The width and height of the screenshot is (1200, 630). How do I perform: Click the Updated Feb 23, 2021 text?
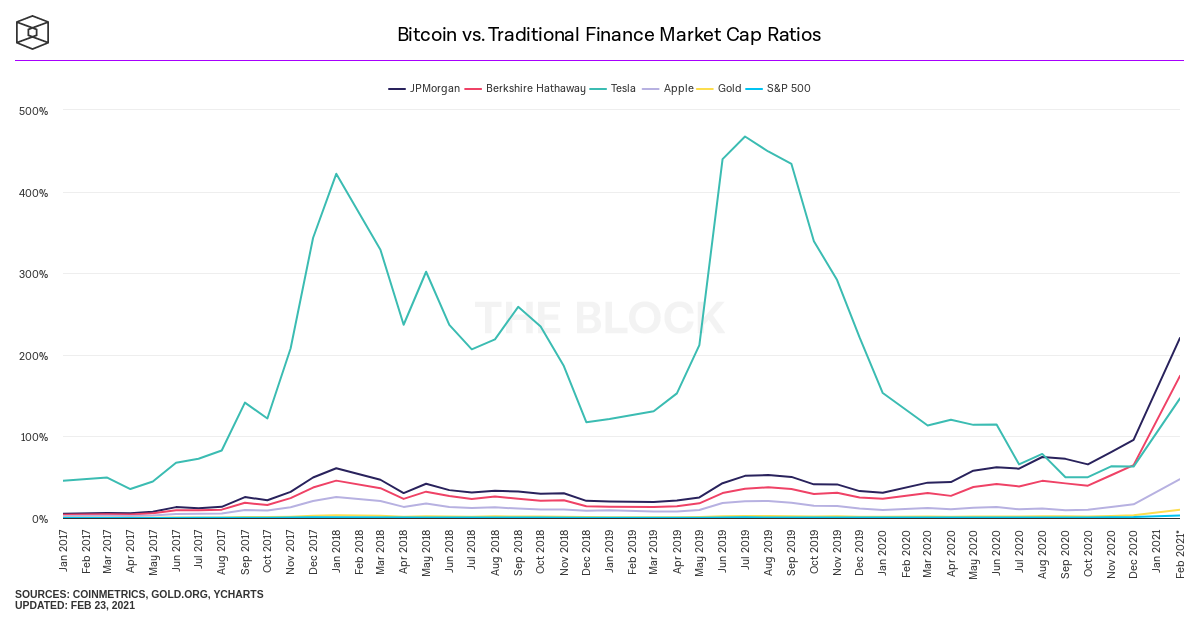coord(75,605)
